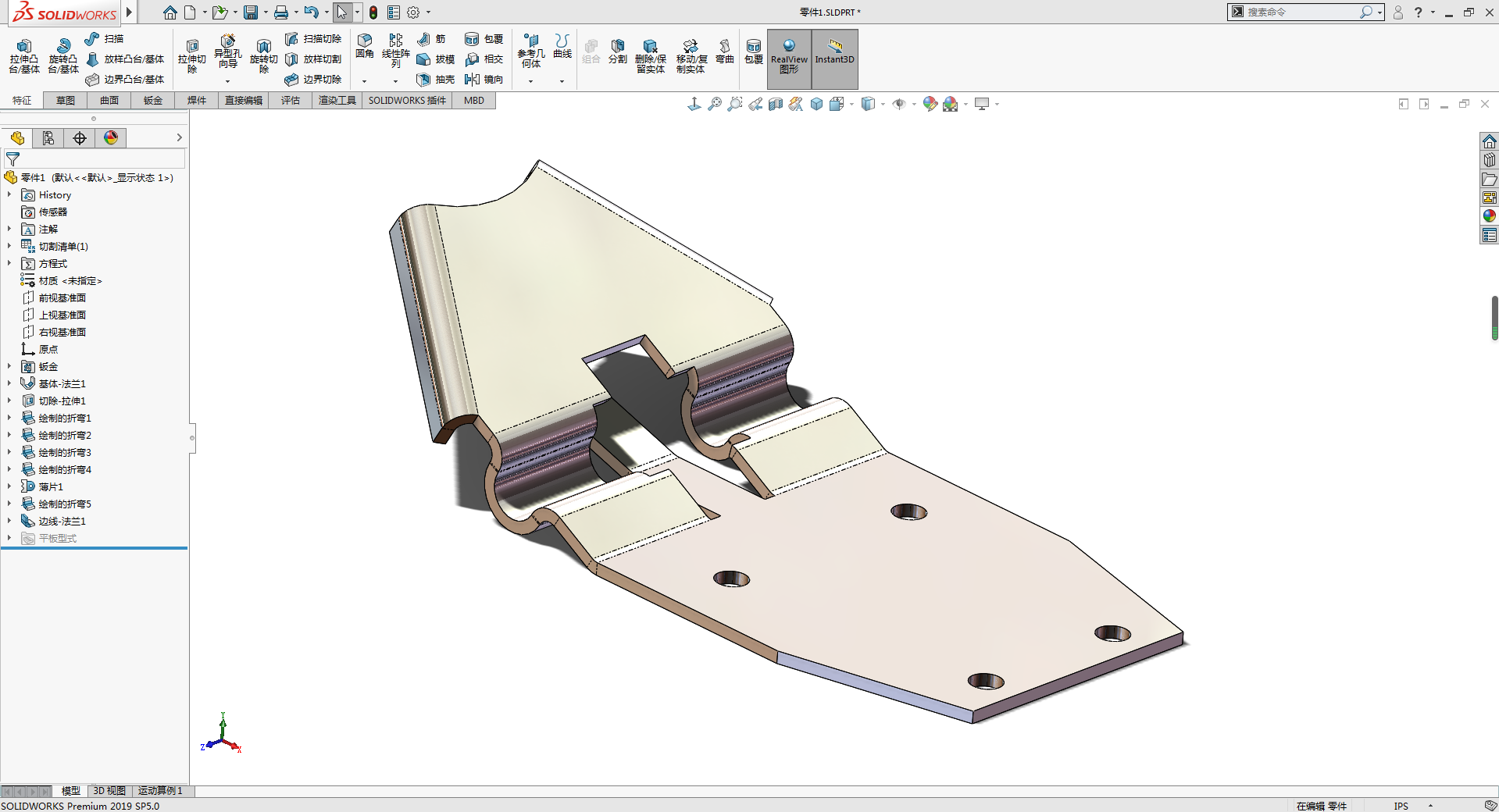Toggle the hide/show items eye icon
Image resolution: width=1499 pixels, height=812 pixels.
(899, 104)
